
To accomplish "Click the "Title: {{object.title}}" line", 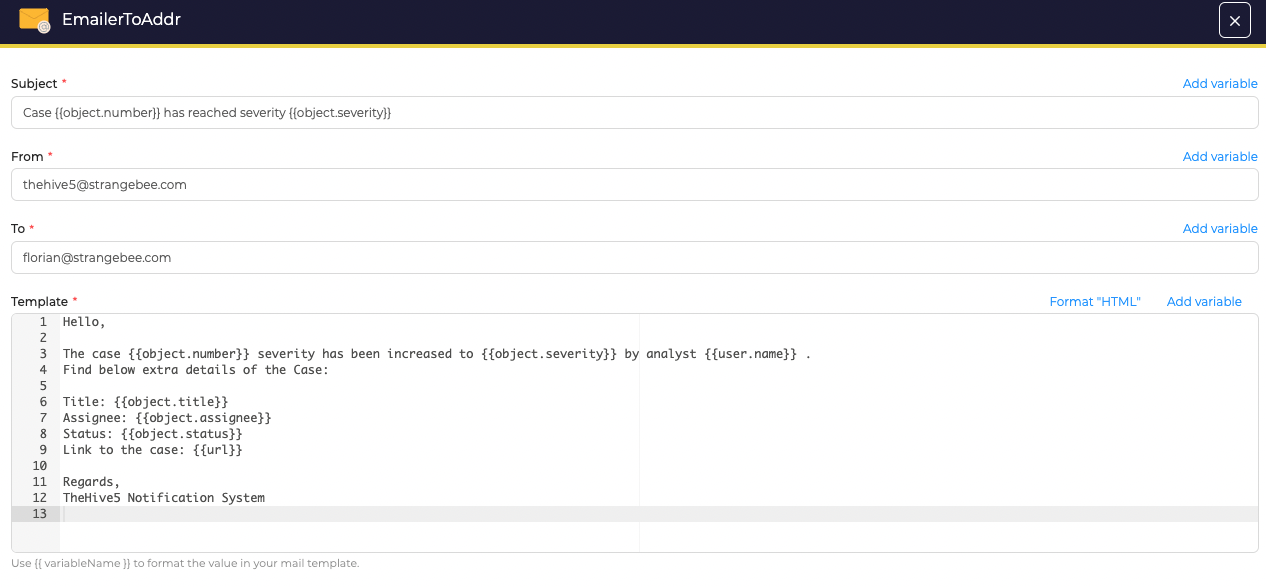I will (145, 402).
